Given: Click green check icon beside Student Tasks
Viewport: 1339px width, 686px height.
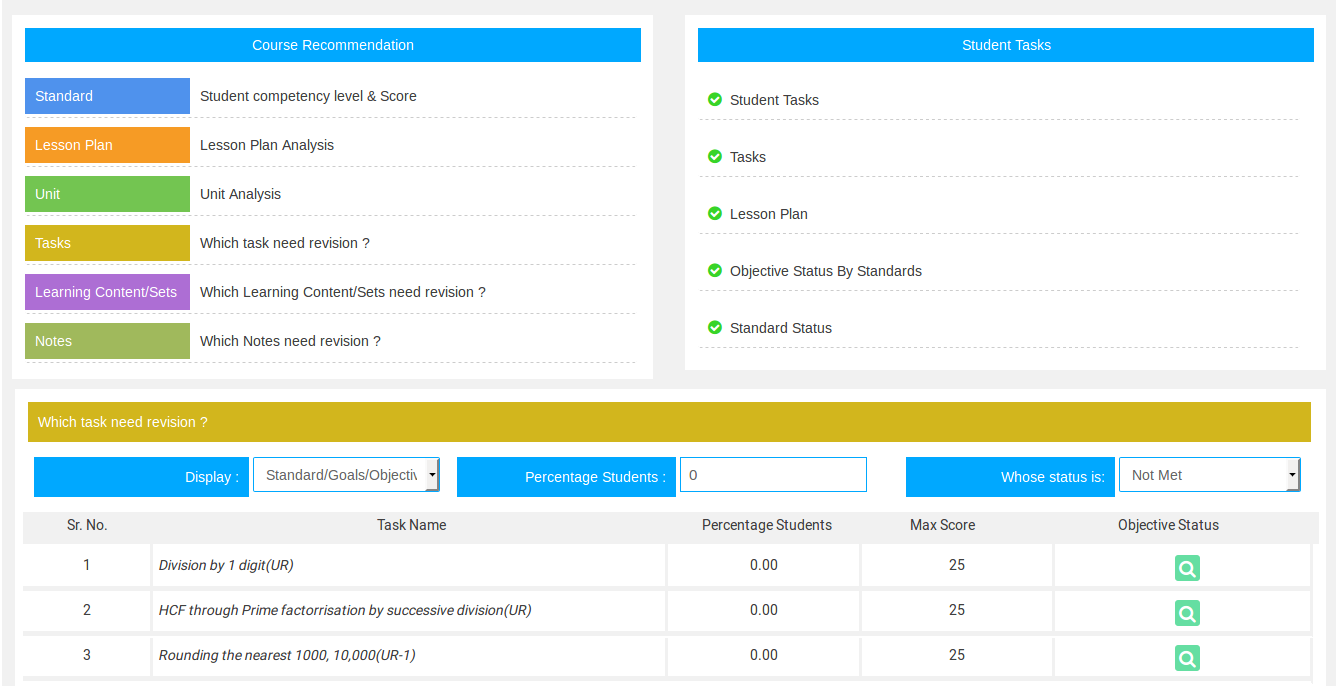Looking at the screenshot, I should (715, 99).
